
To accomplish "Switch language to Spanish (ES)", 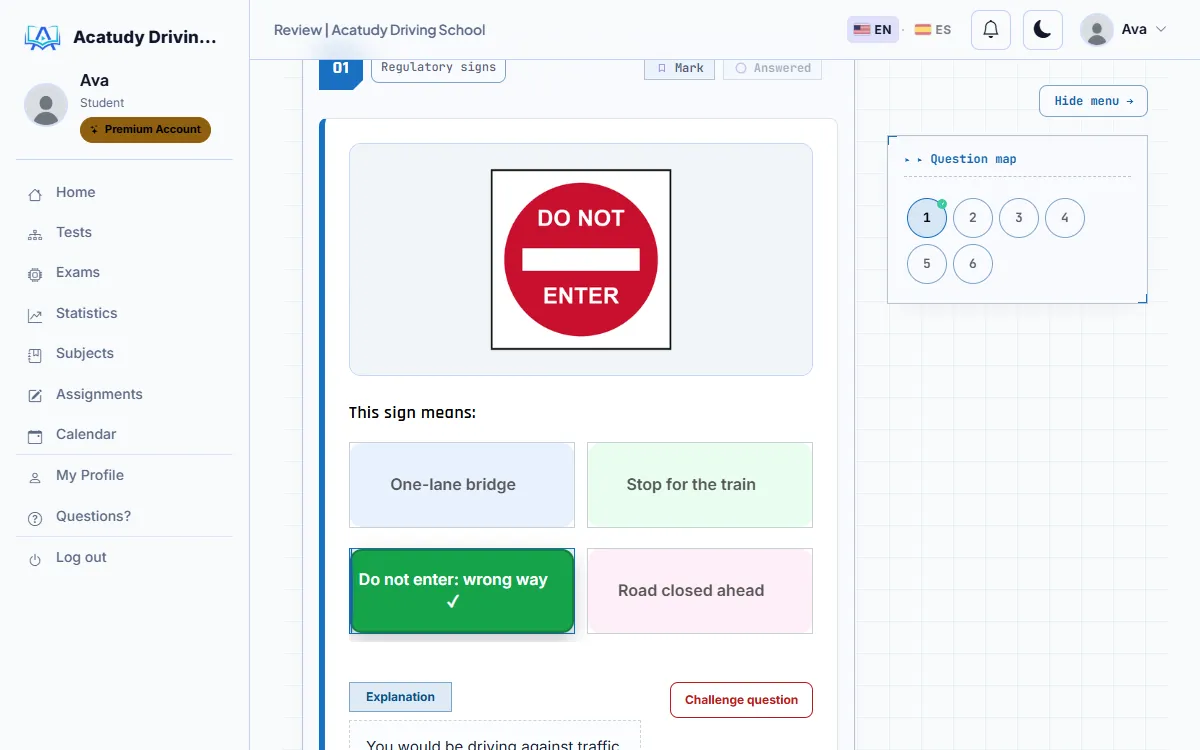I will [x=933, y=30].
